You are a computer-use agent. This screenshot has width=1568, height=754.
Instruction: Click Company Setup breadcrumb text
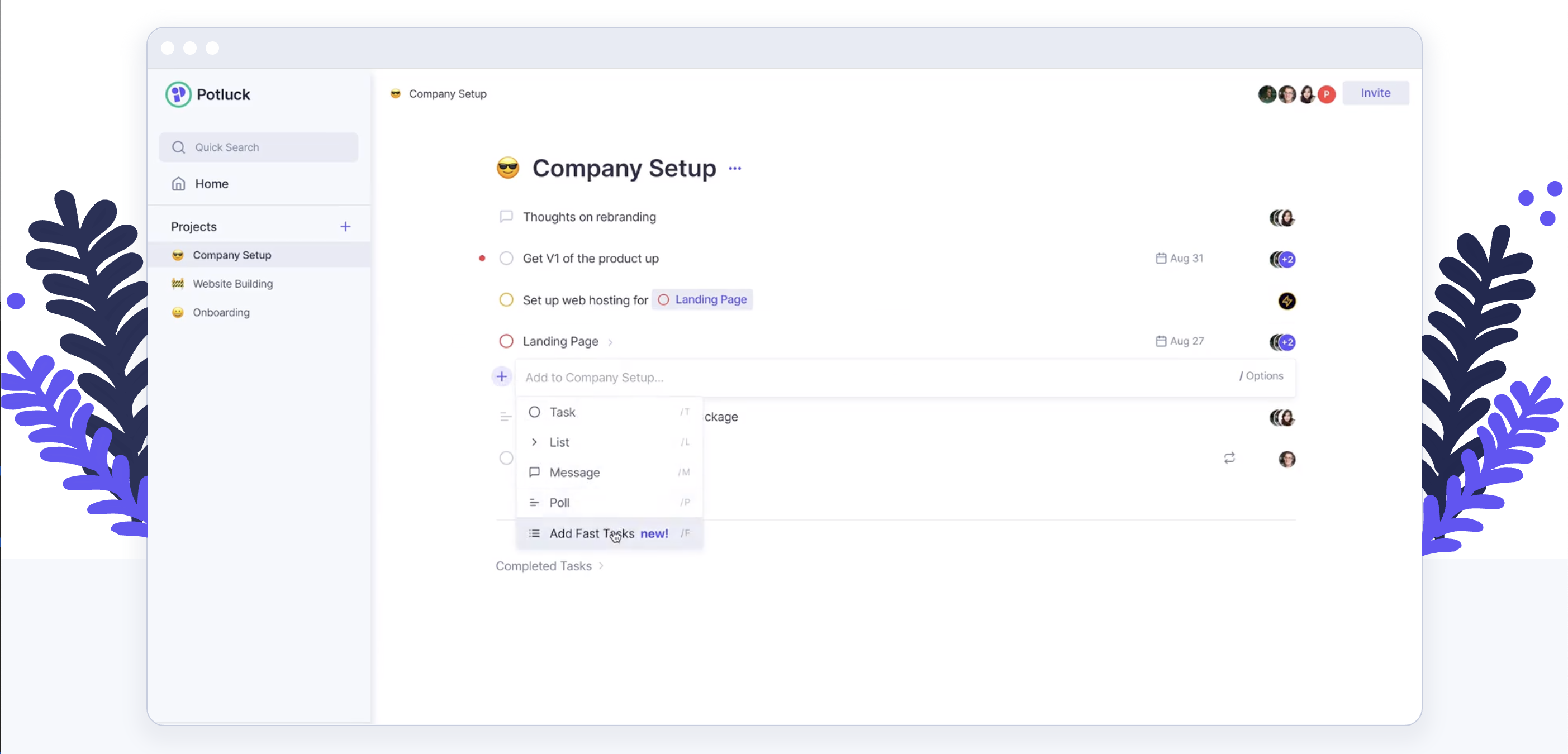point(448,94)
